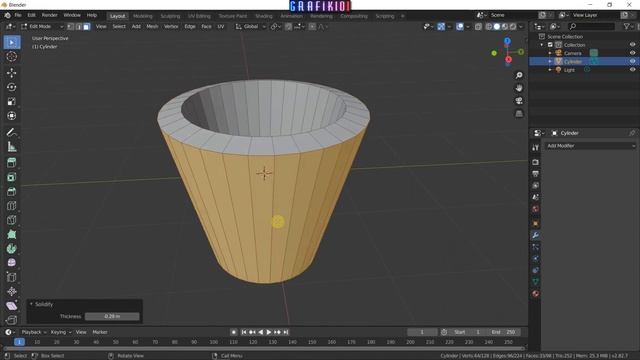Image resolution: width=640 pixels, height=360 pixels.
Task: Collapse the Solidify operator panel
Action: (x=31, y=304)
